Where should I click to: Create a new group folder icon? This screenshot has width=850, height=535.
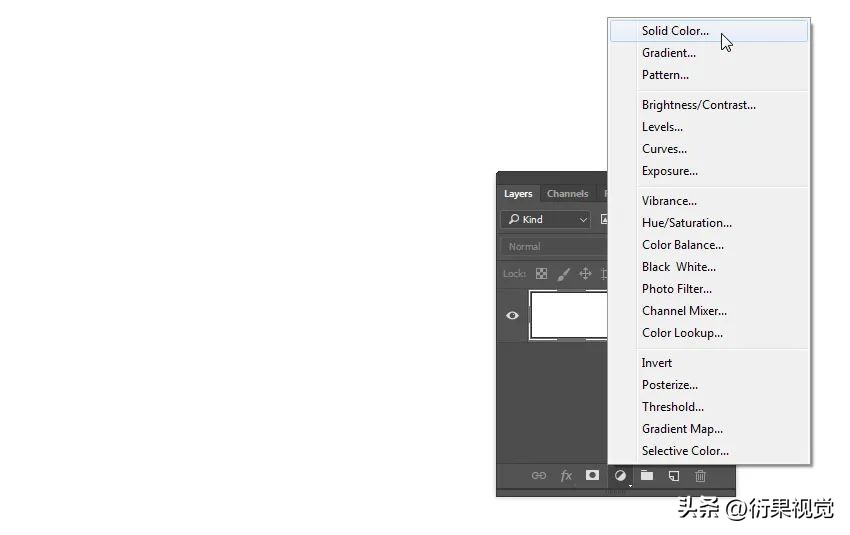pyautogui.click(x=647, y=475)
